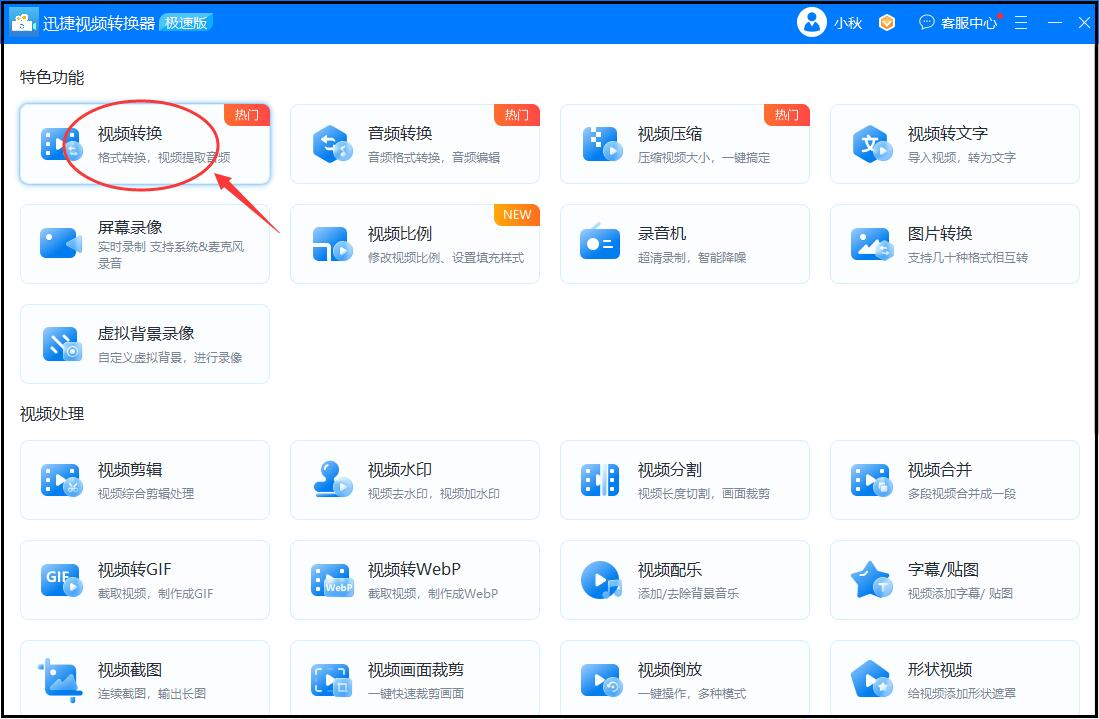Click the 视频画面裁剪 crop icon
The height and width of the screenshot is (719, 1099).
pyautogui.click(x=331, y=680)
